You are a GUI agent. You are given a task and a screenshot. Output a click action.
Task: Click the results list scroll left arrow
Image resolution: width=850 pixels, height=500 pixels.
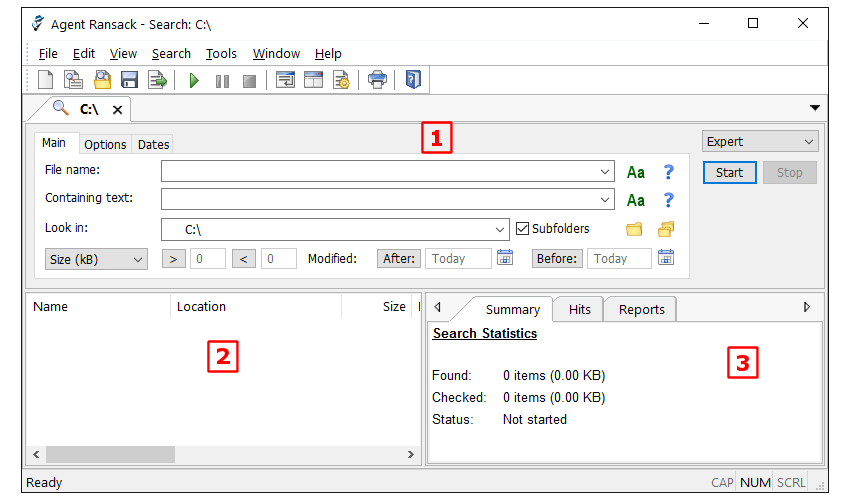pos(36,454)
